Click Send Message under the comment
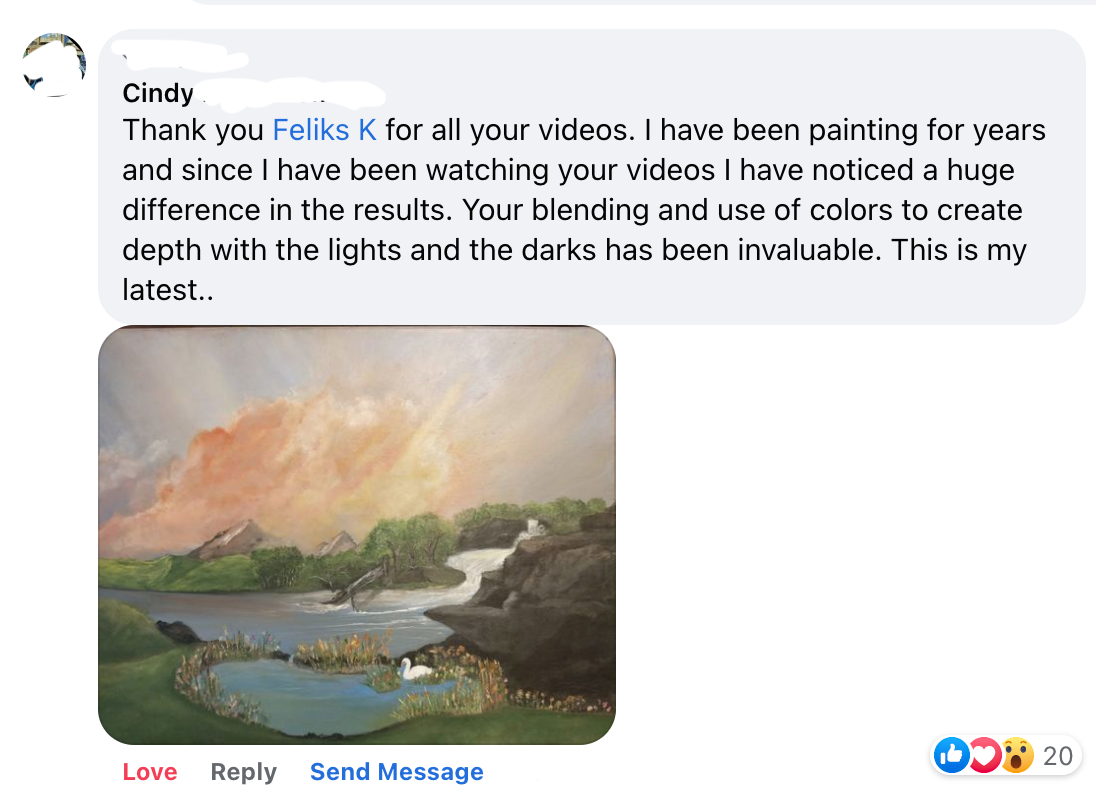The height and width of the screenshot is (794, 1096). click(396, 772)
